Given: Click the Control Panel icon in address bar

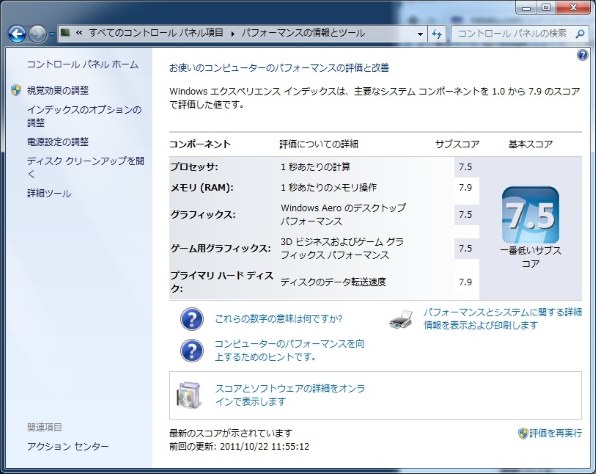Looking at the screenshot, I should (65, 33).
